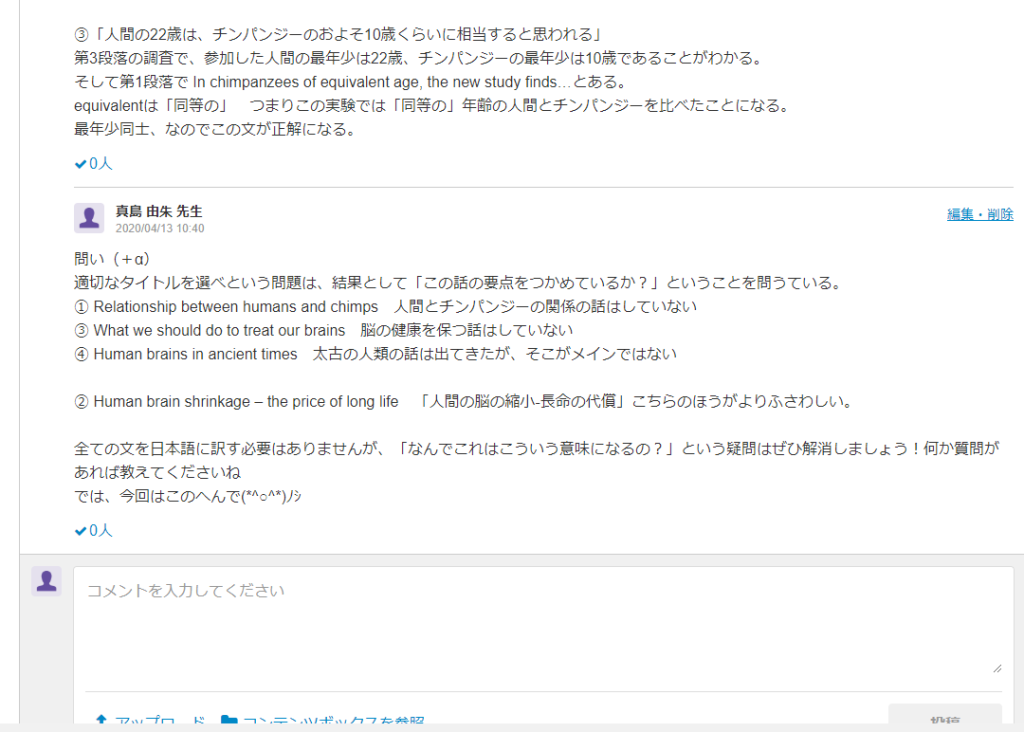Open the 編集・削除 link
The height and width of the screenshot is (732, 1024).
pyautogui.click(x=980, y=214)
